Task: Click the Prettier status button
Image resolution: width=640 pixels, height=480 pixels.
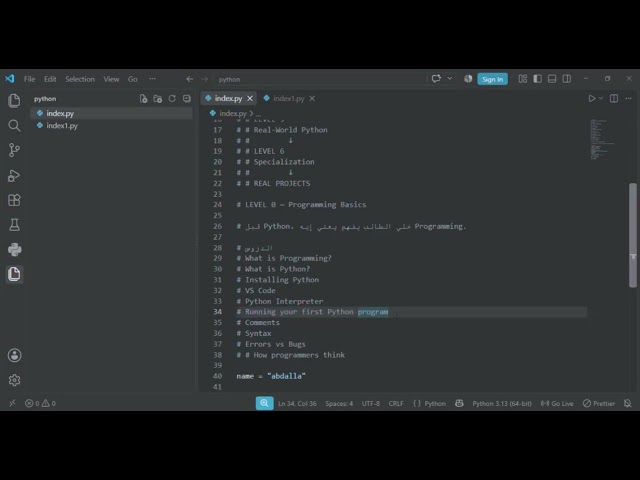Action: pos(599,403)
